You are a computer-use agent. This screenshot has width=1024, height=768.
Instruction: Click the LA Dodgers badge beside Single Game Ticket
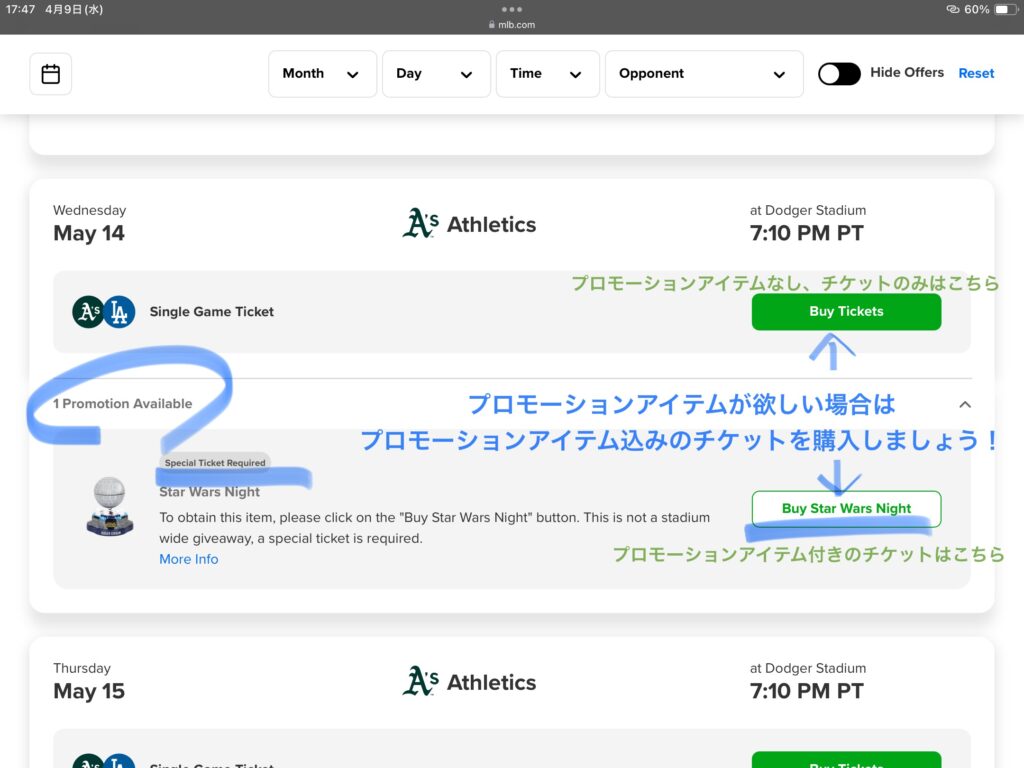119,312
